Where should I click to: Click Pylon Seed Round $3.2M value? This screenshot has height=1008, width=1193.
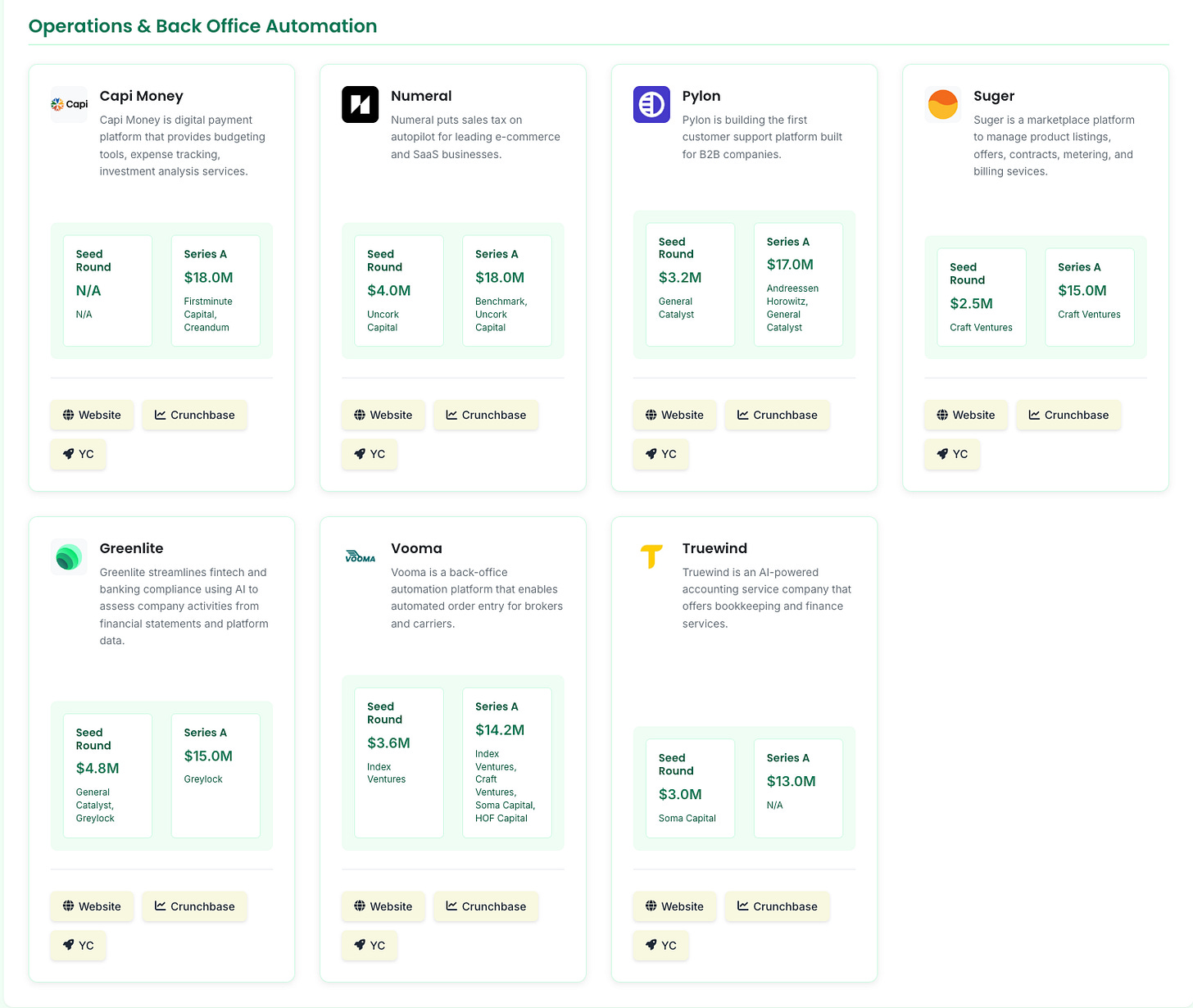click(x=680, y=278)
